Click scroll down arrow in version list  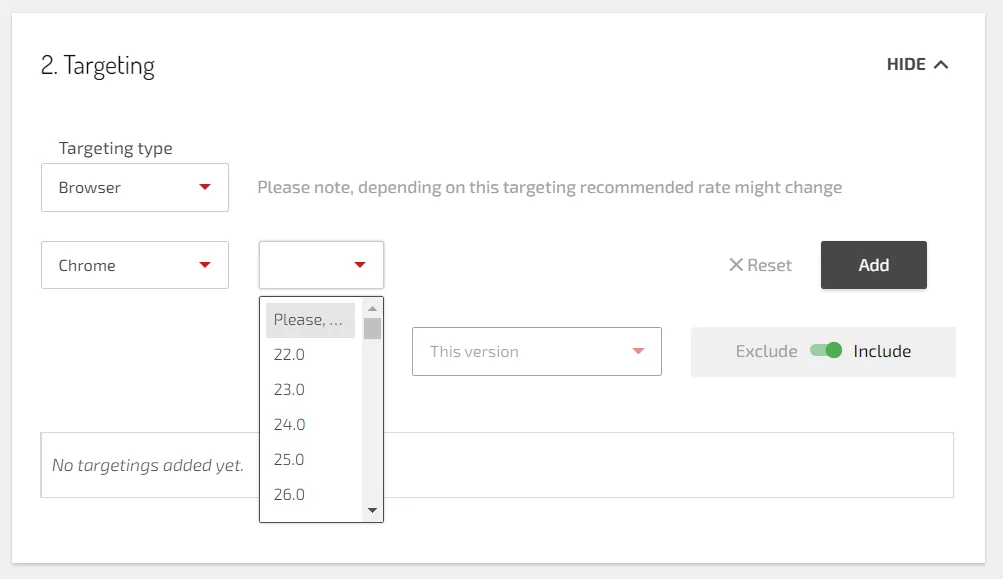(373, 510)
